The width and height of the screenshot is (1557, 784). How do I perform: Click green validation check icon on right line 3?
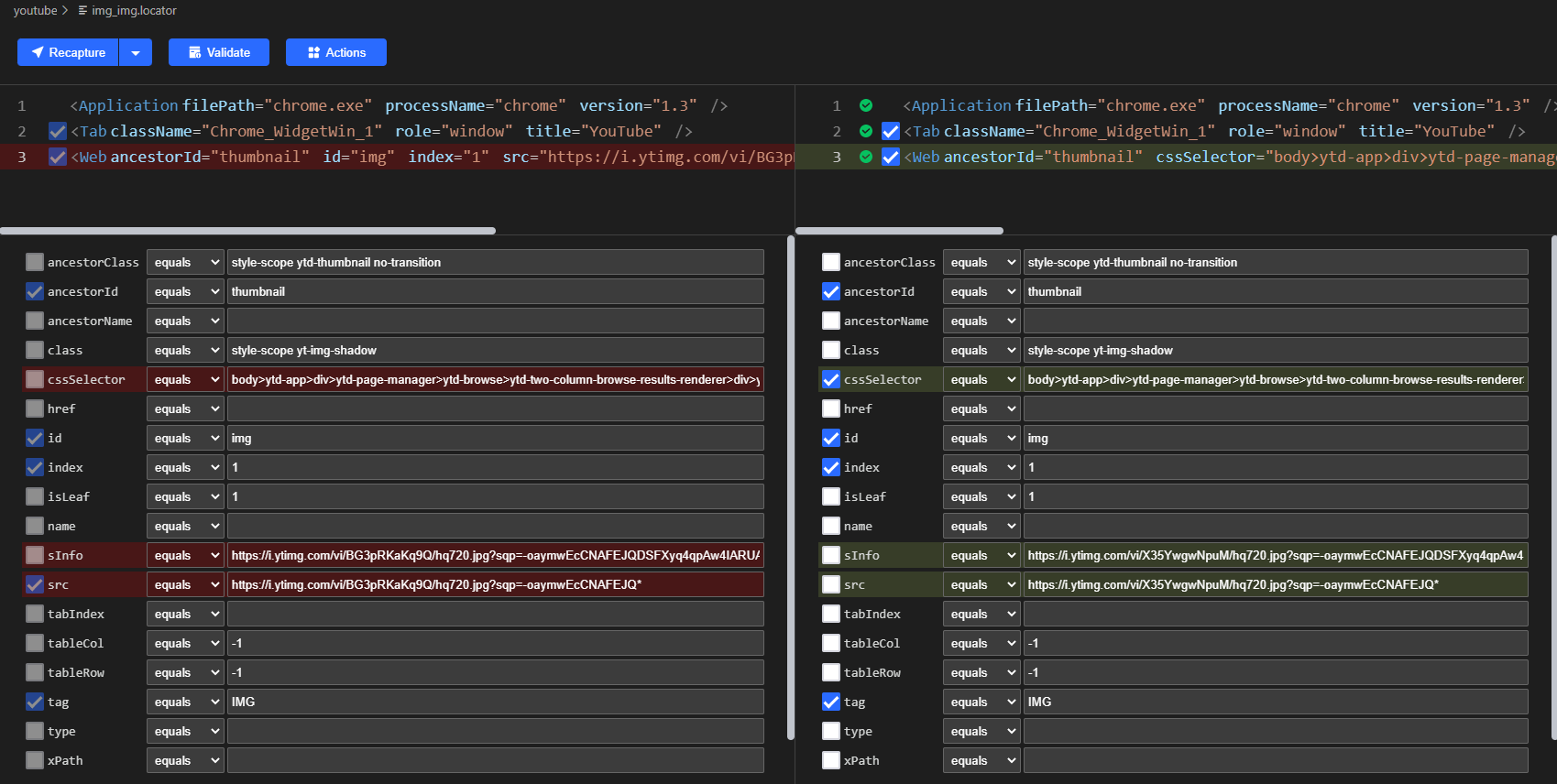tap(866, 157)
